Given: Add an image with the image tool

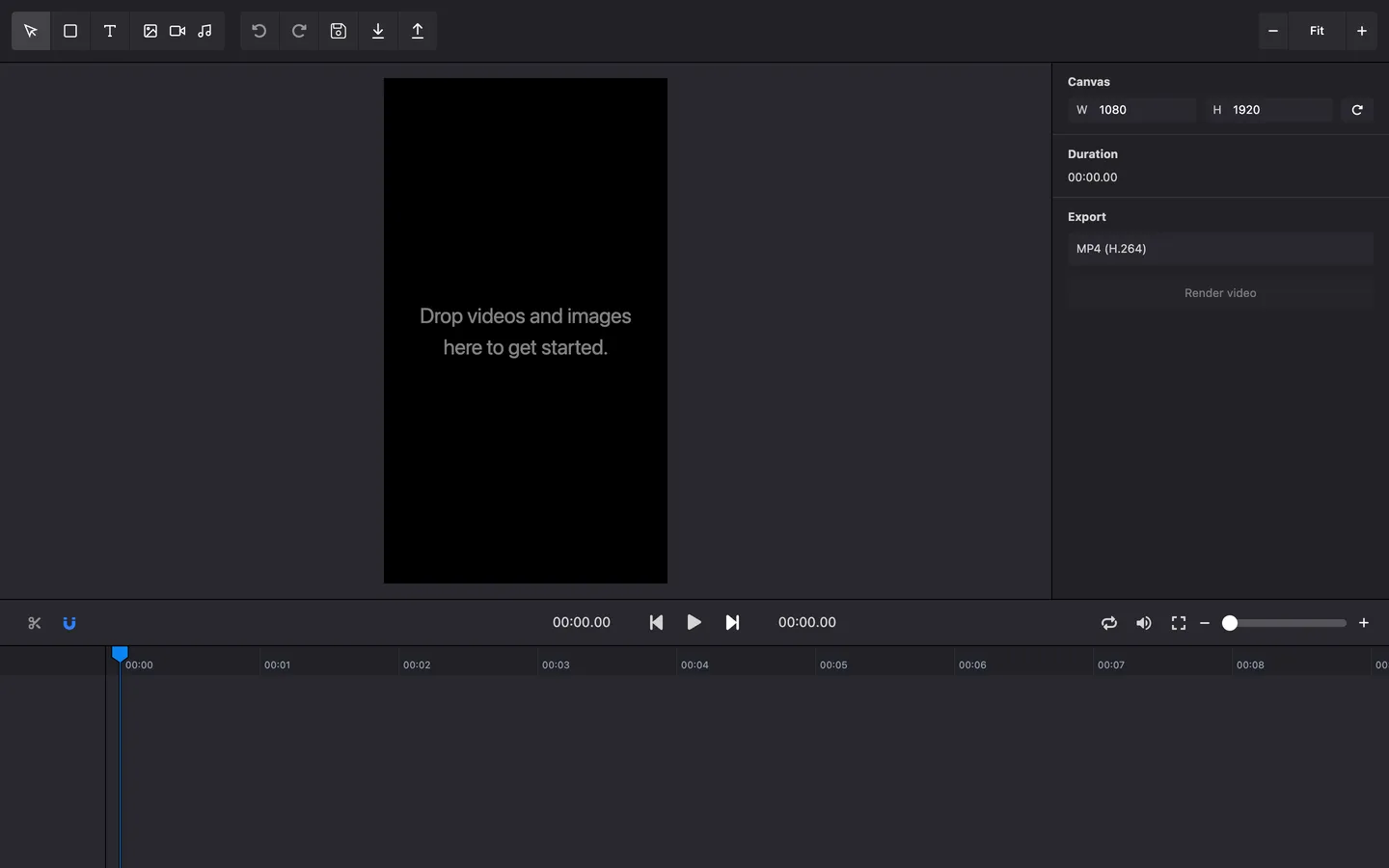Looking at the screenshot, I should (150, 31).
